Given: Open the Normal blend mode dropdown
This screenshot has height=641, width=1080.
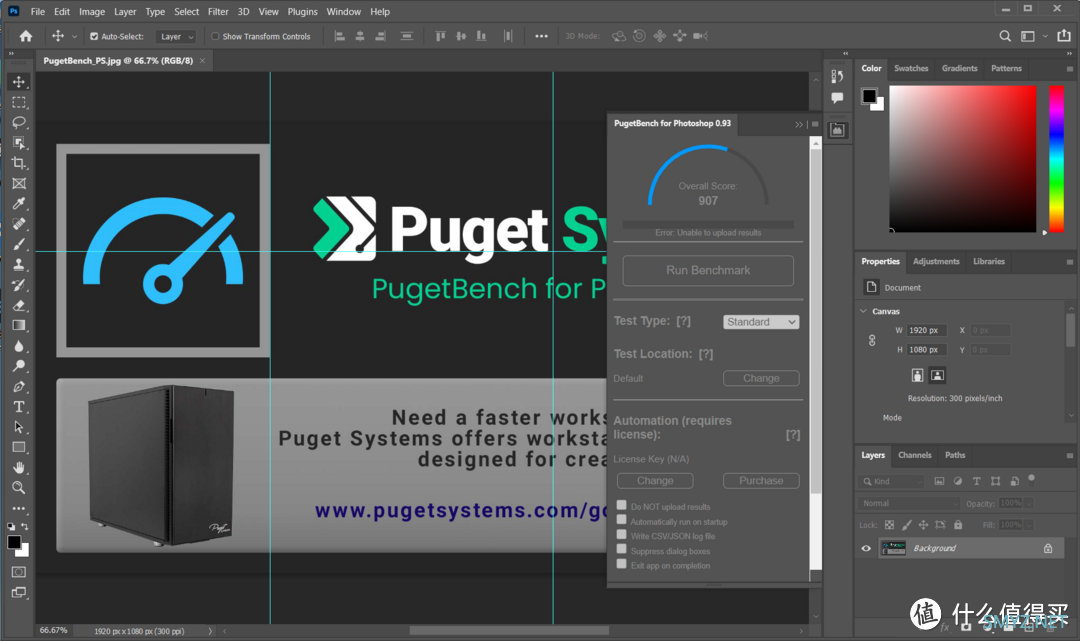Looking at the screenshot, I should [908, 503].
